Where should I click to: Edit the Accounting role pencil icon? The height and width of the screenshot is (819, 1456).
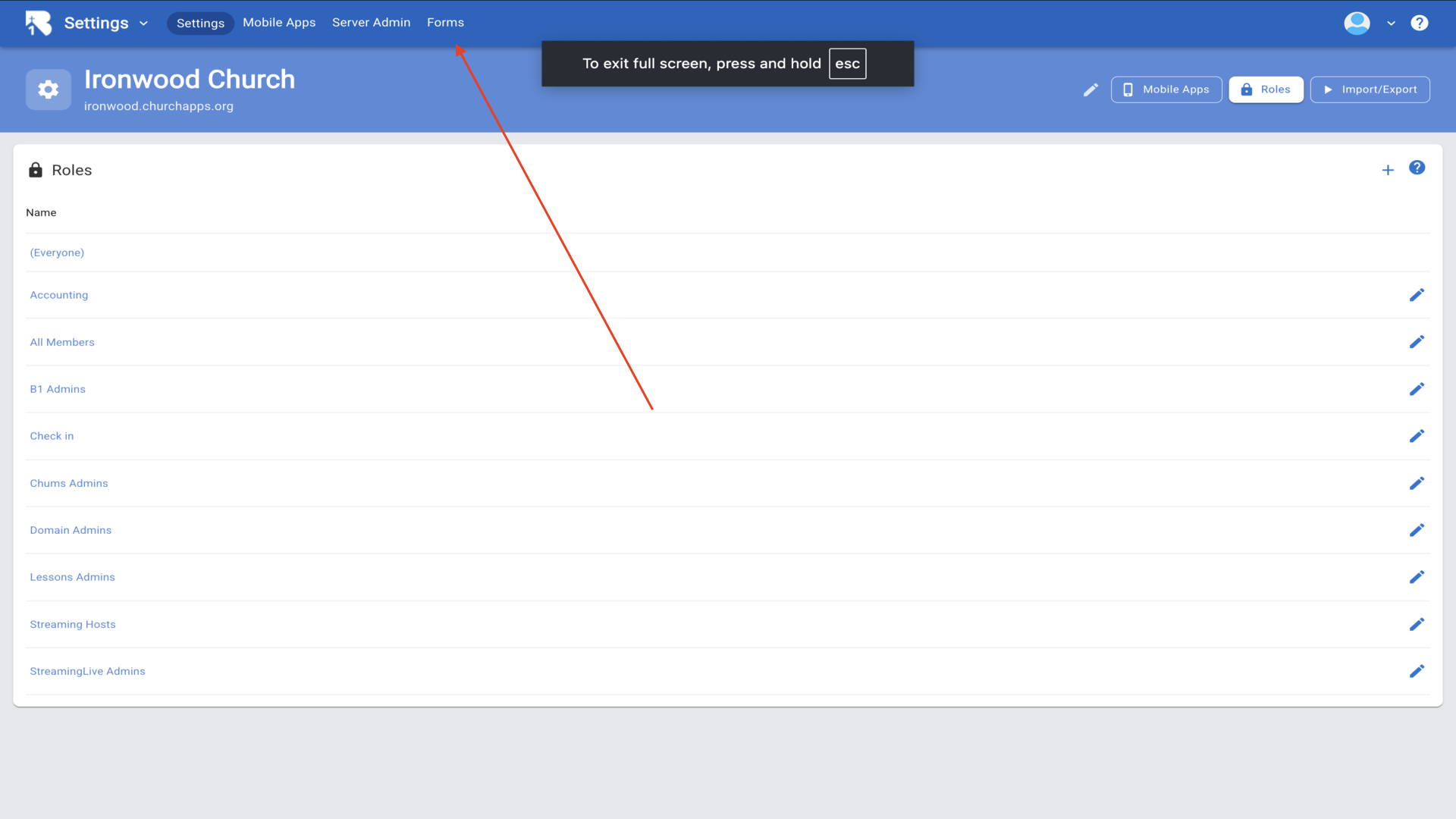(1417, 295)
